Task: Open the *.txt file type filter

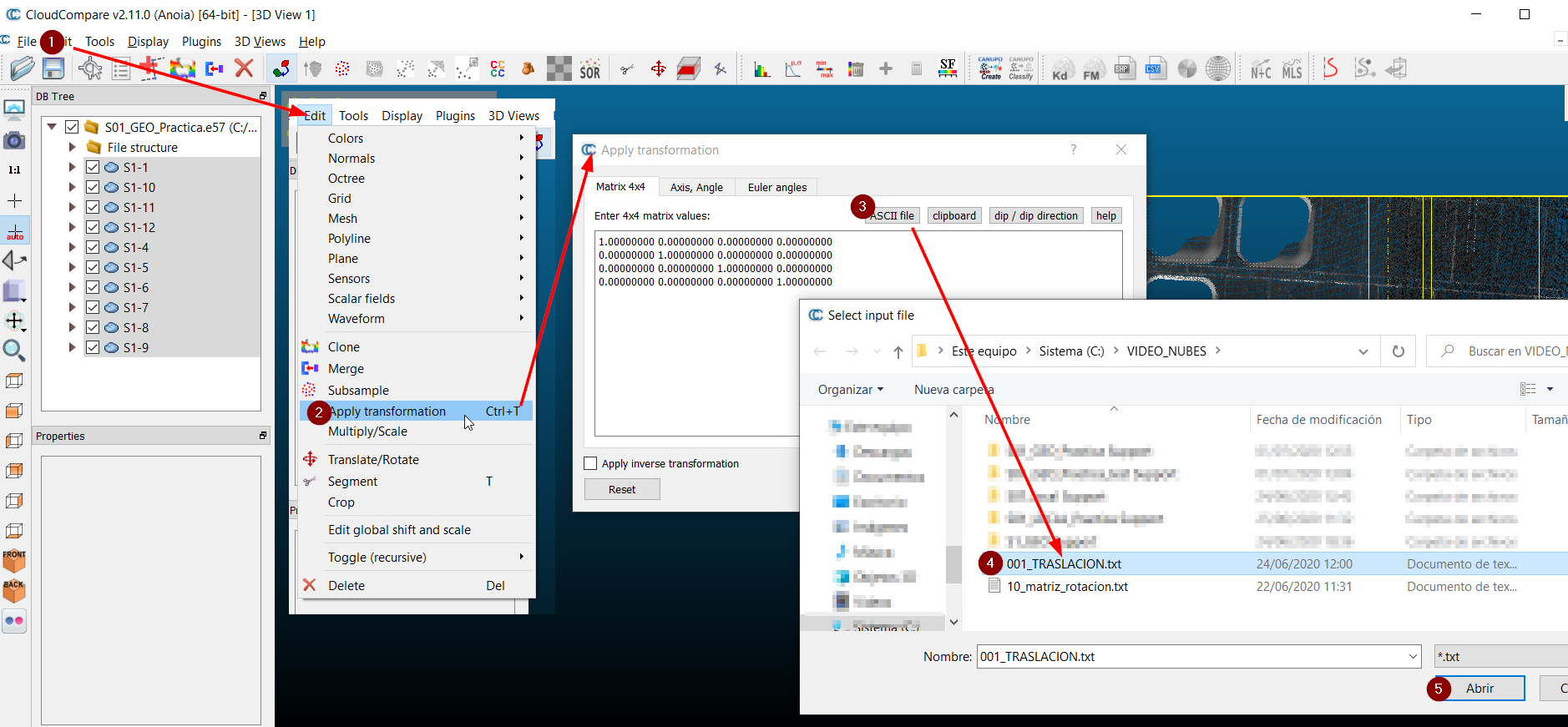Action: (x=1501, y=657)
